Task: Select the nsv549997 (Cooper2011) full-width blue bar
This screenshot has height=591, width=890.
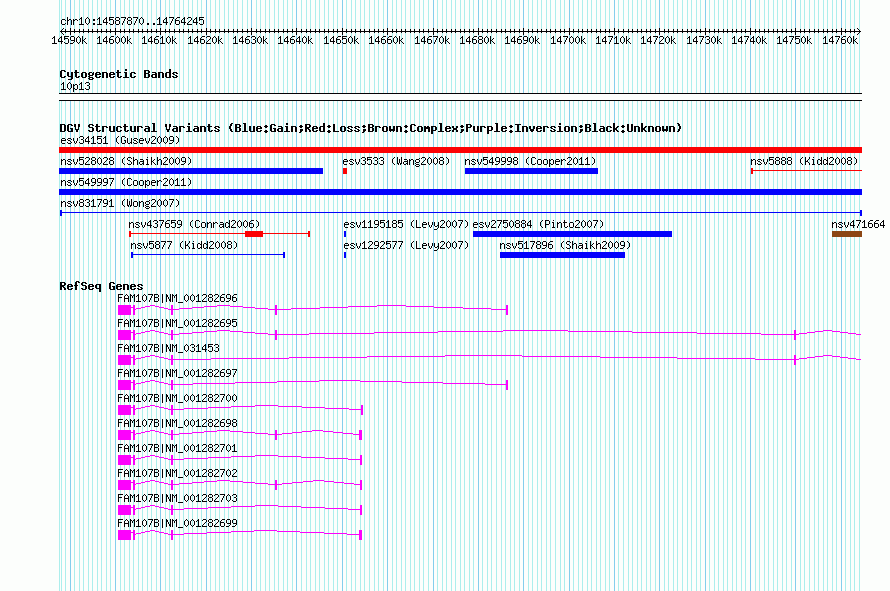Action: click(460, 192)
